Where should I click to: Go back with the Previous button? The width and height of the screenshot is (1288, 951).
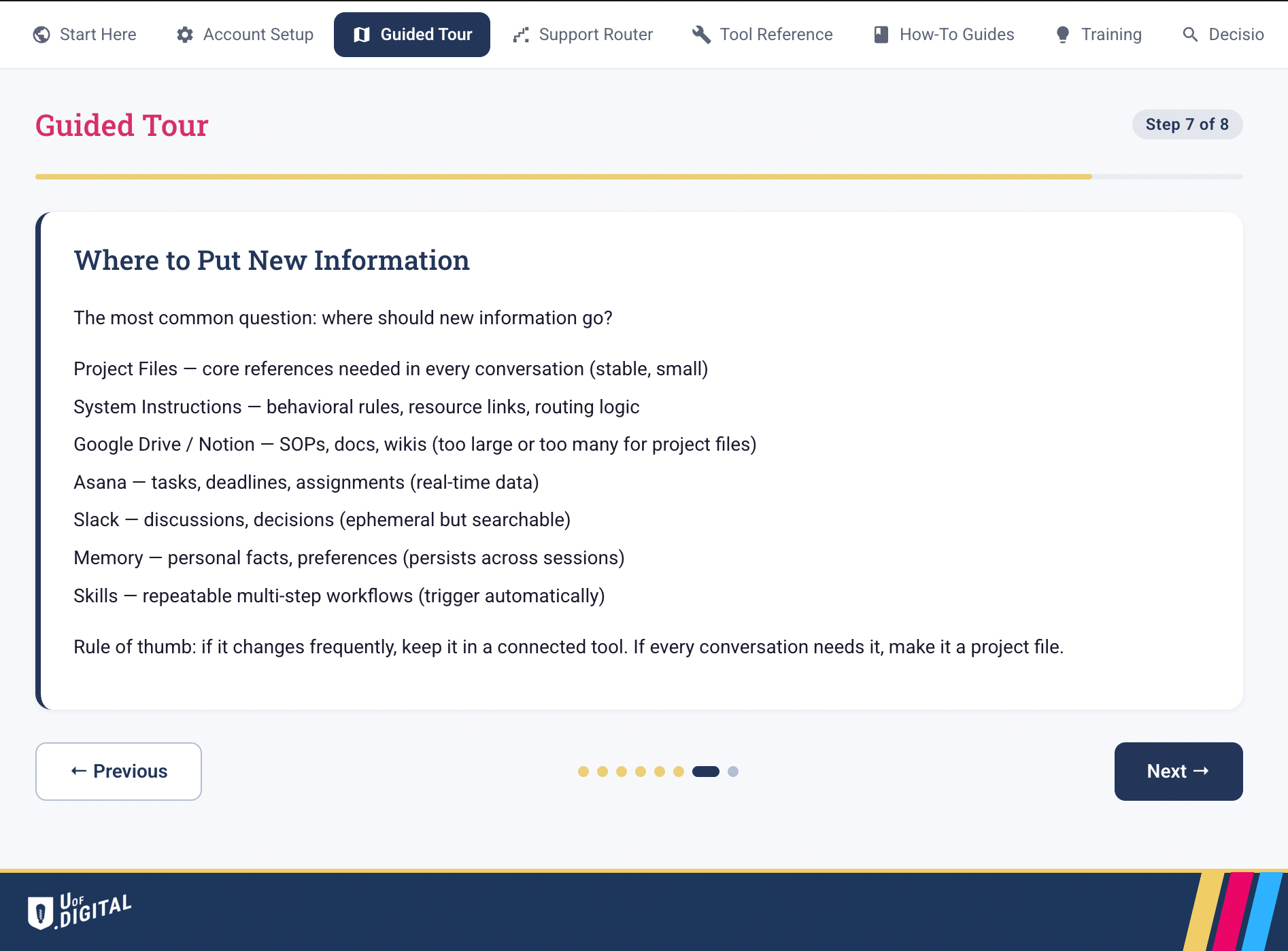(x=118, y=772)
